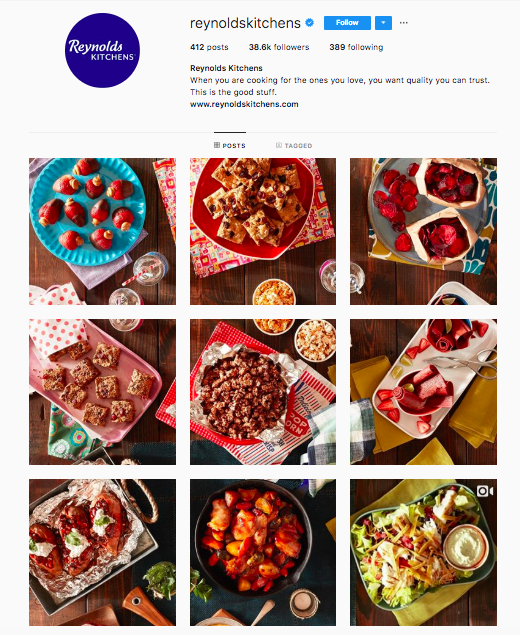Viewport: 520px width, 635px height.
Task: Open the three-dot options menu
Action: (x=403, y=23)
